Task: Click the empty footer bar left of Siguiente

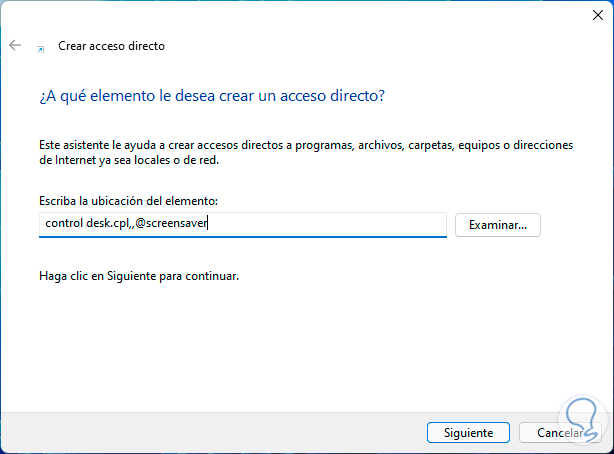Action: point(200,432)
